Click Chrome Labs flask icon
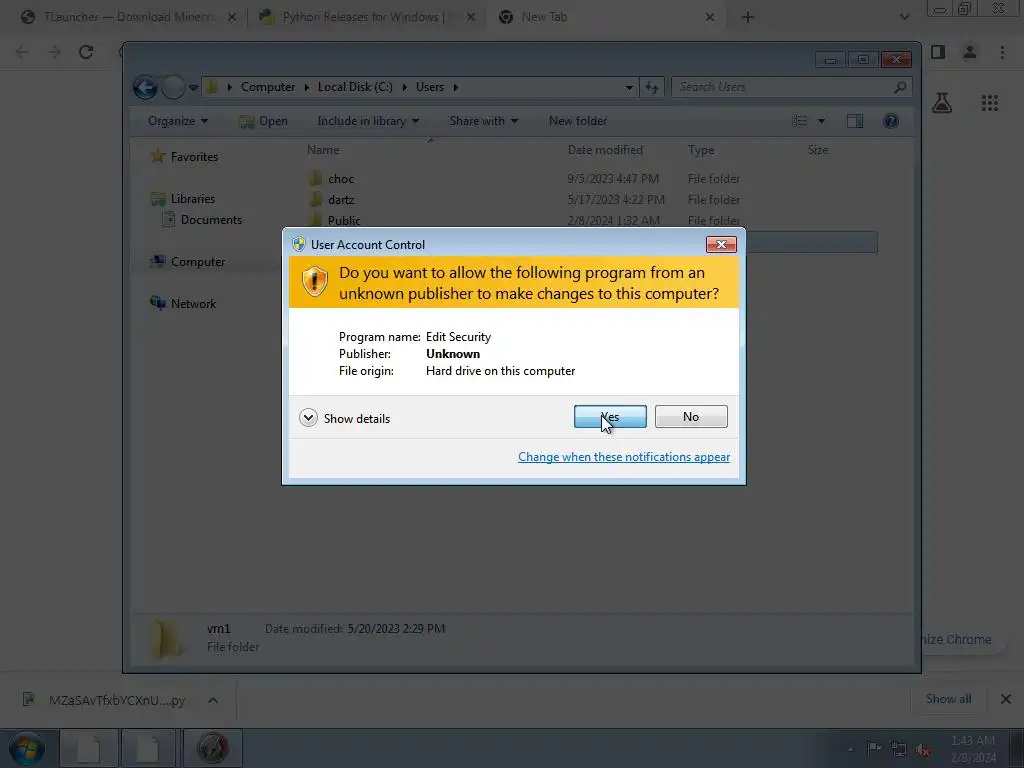This screenshot has width=1024, height=768. point(942,103)
